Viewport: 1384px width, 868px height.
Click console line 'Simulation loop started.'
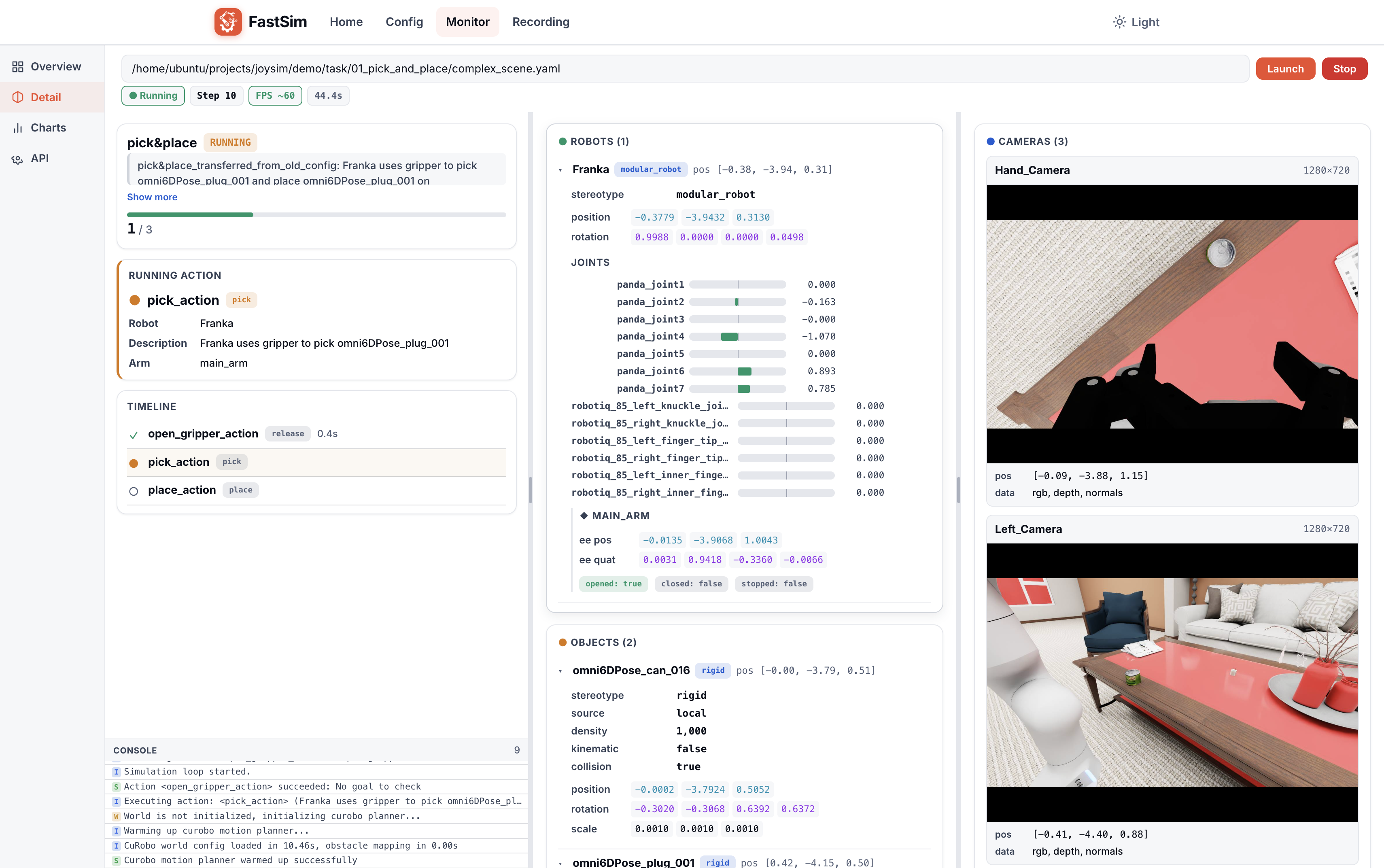coord(316,772)
